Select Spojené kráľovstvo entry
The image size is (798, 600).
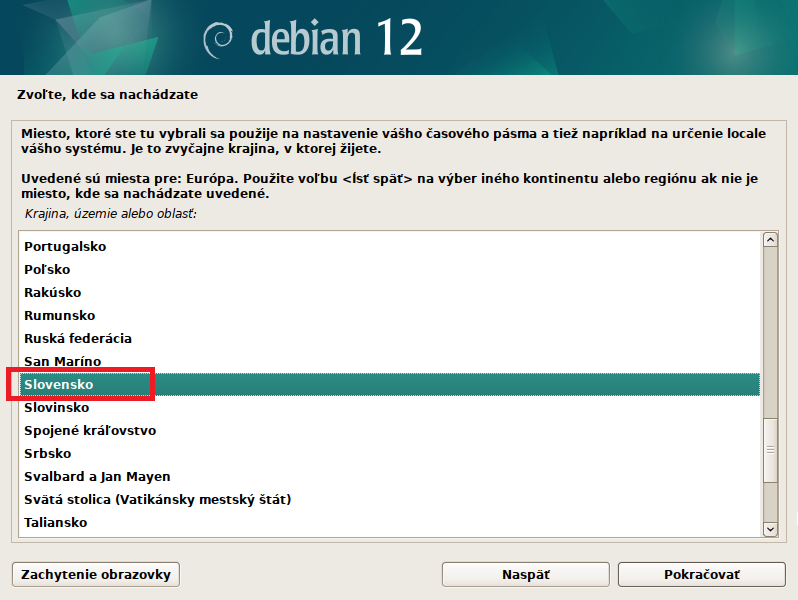click(90, 430)
